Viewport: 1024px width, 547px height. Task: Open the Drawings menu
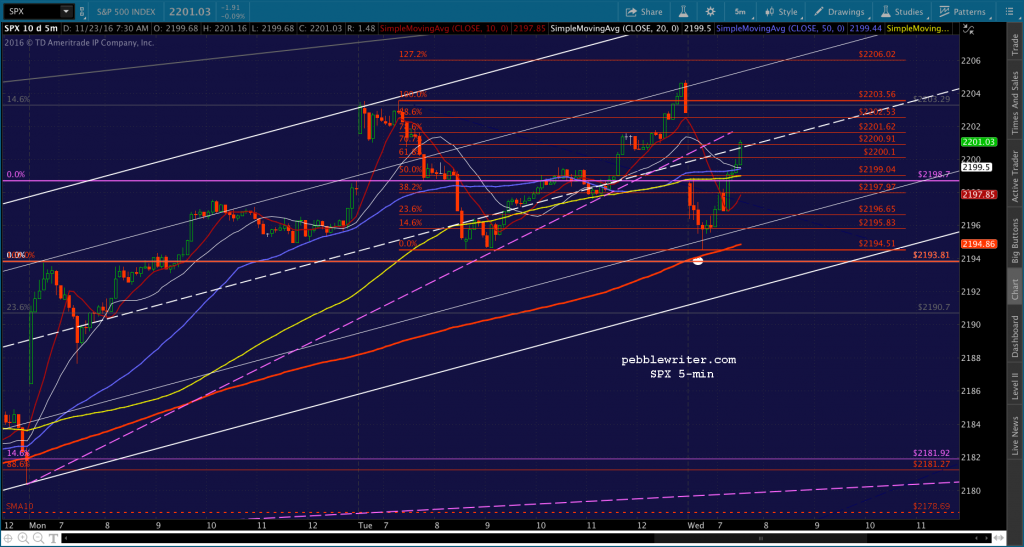click(x=839, y=12)
